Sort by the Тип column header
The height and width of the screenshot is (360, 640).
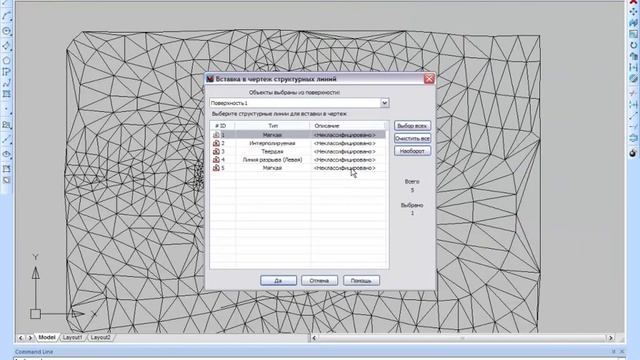[x=273, y=126]
